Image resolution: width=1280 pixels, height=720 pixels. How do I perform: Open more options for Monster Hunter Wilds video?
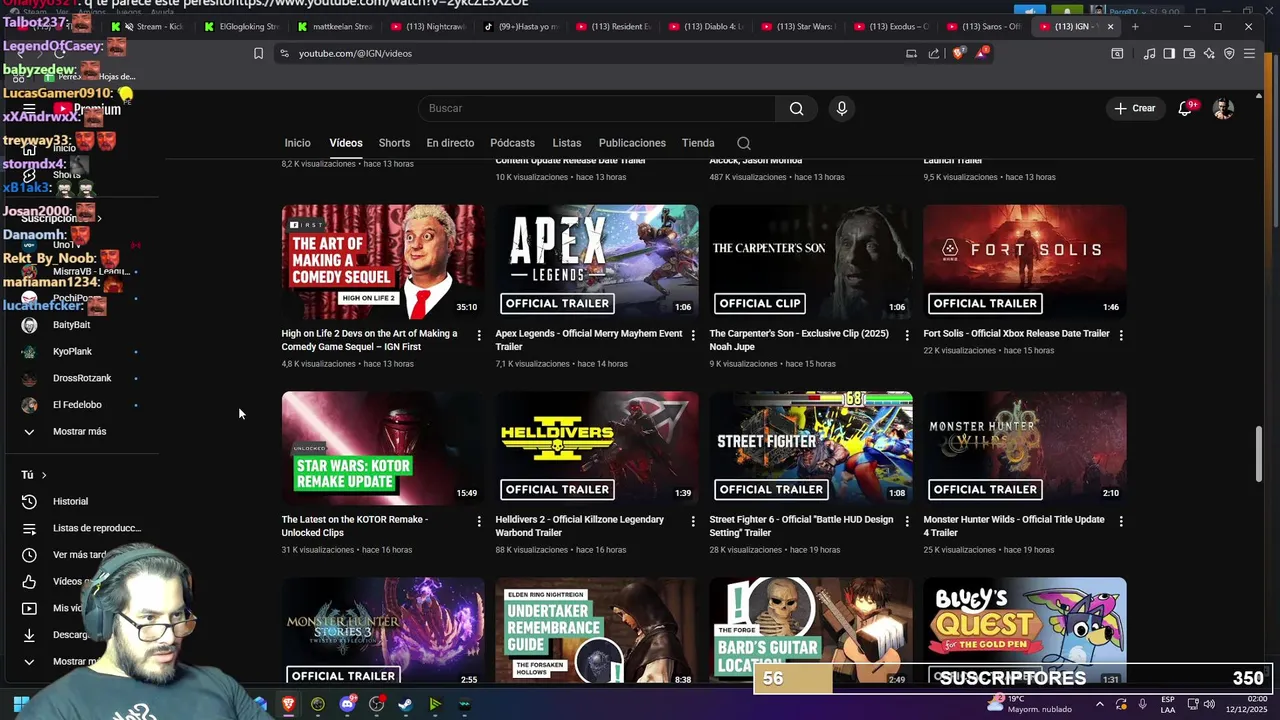click(x=1121, y=521)
